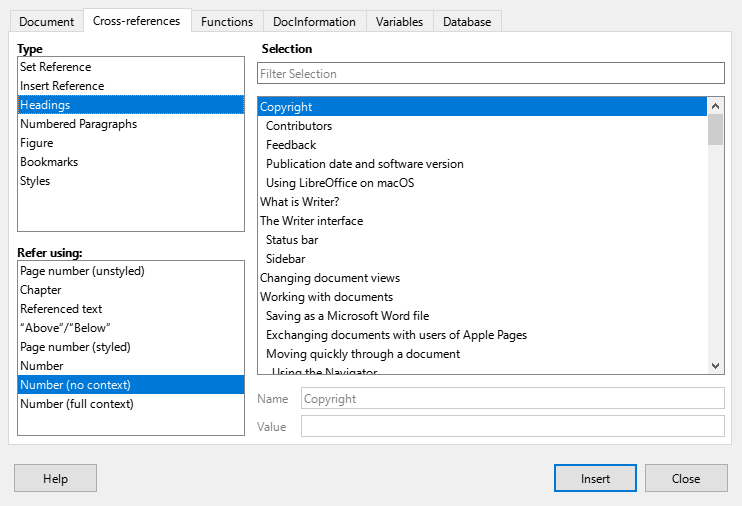Select Insert Reference type
The image size is (742, 506).
(x=131, y=86)
